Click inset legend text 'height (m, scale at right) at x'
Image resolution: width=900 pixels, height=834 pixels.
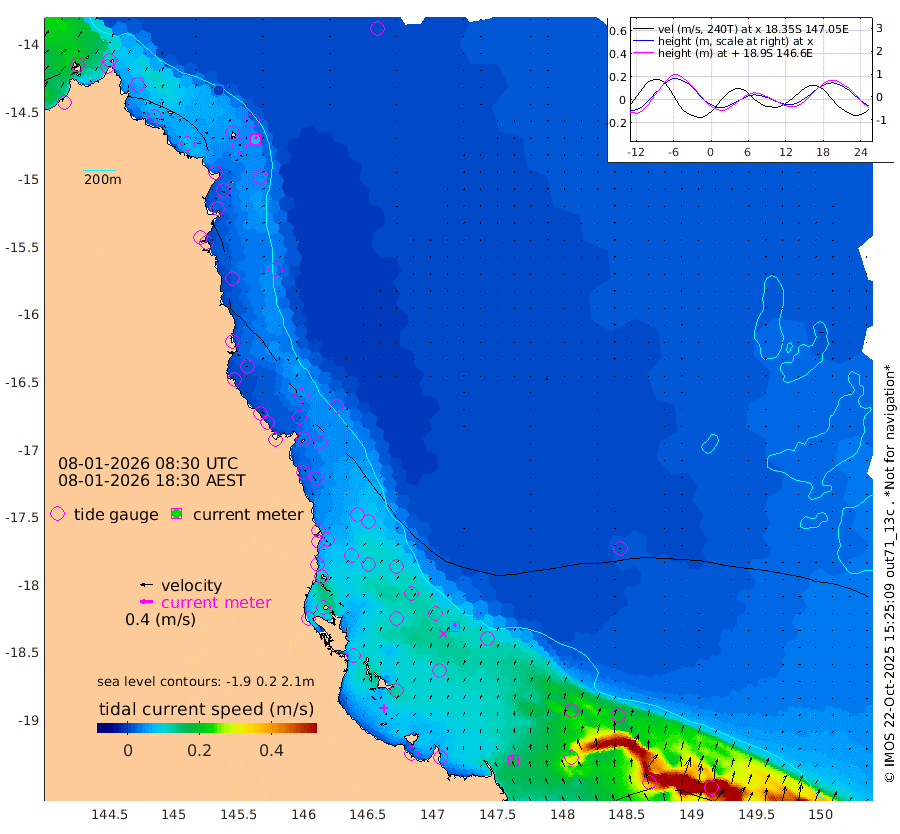pyautogui.click(x=735, y=41)
